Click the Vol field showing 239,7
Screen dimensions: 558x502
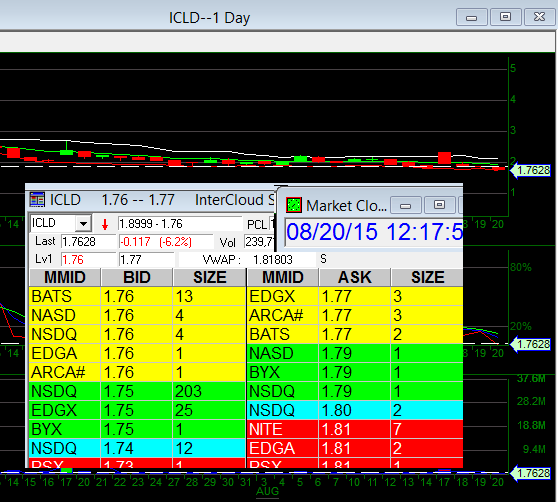click(260, 242)
